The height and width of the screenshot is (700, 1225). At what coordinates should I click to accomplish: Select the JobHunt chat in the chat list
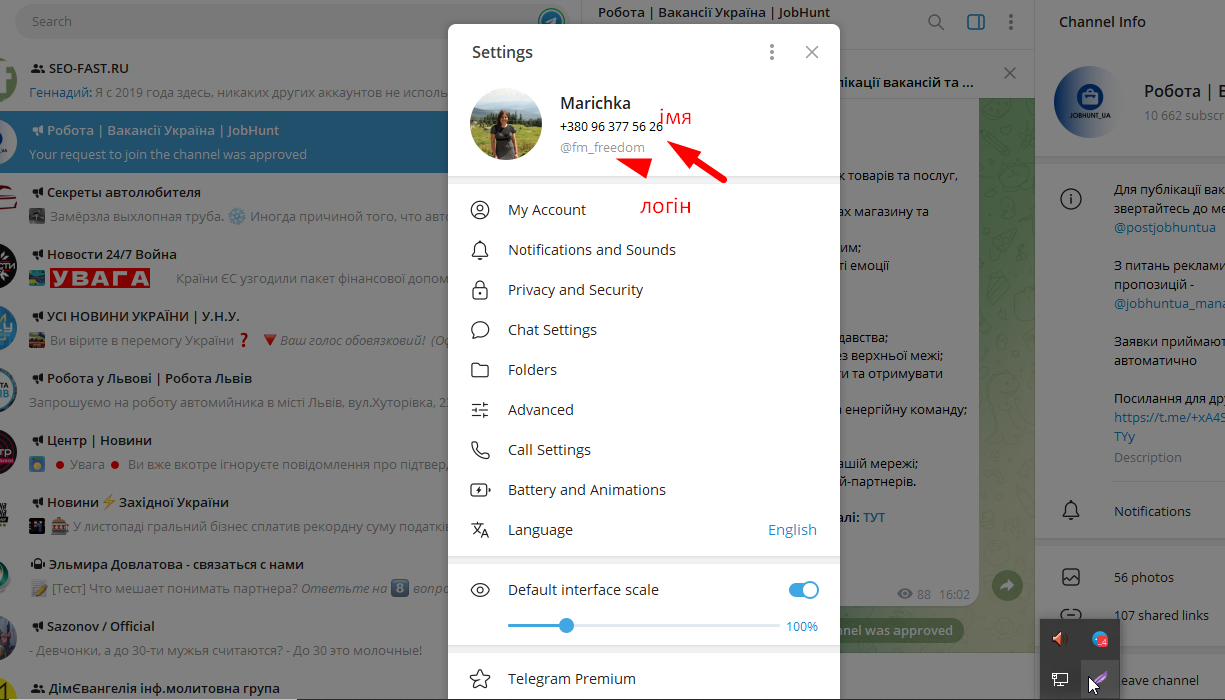click(x=224, y=143)
